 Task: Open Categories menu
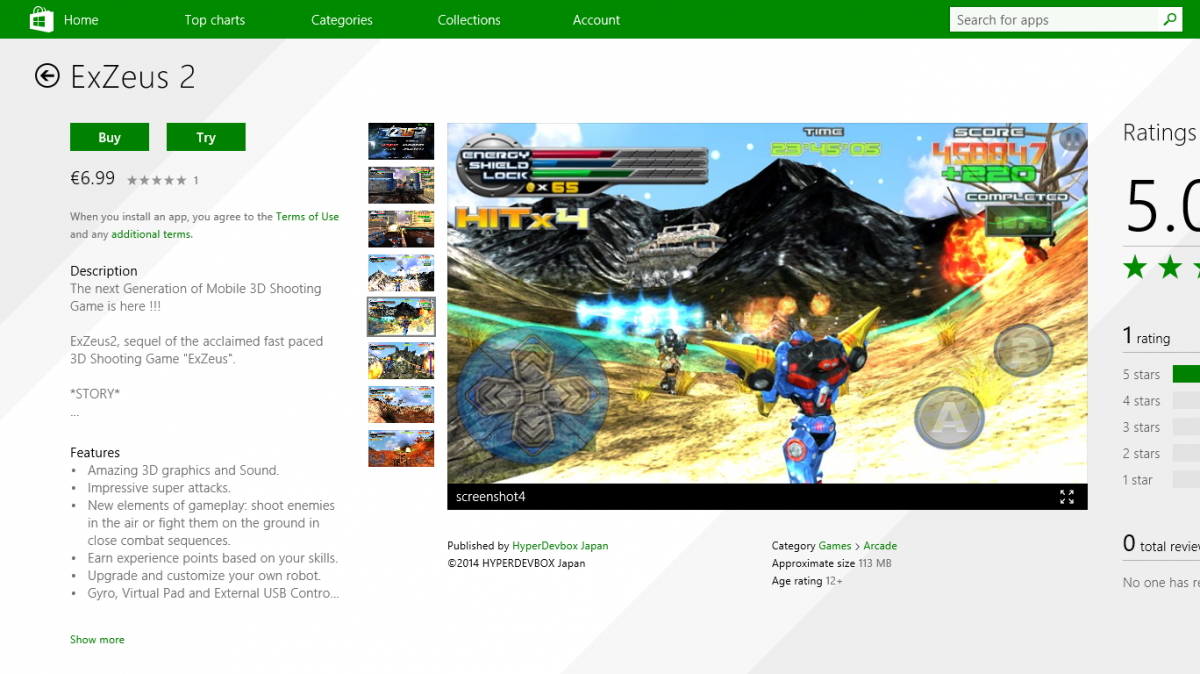(342, 20)
